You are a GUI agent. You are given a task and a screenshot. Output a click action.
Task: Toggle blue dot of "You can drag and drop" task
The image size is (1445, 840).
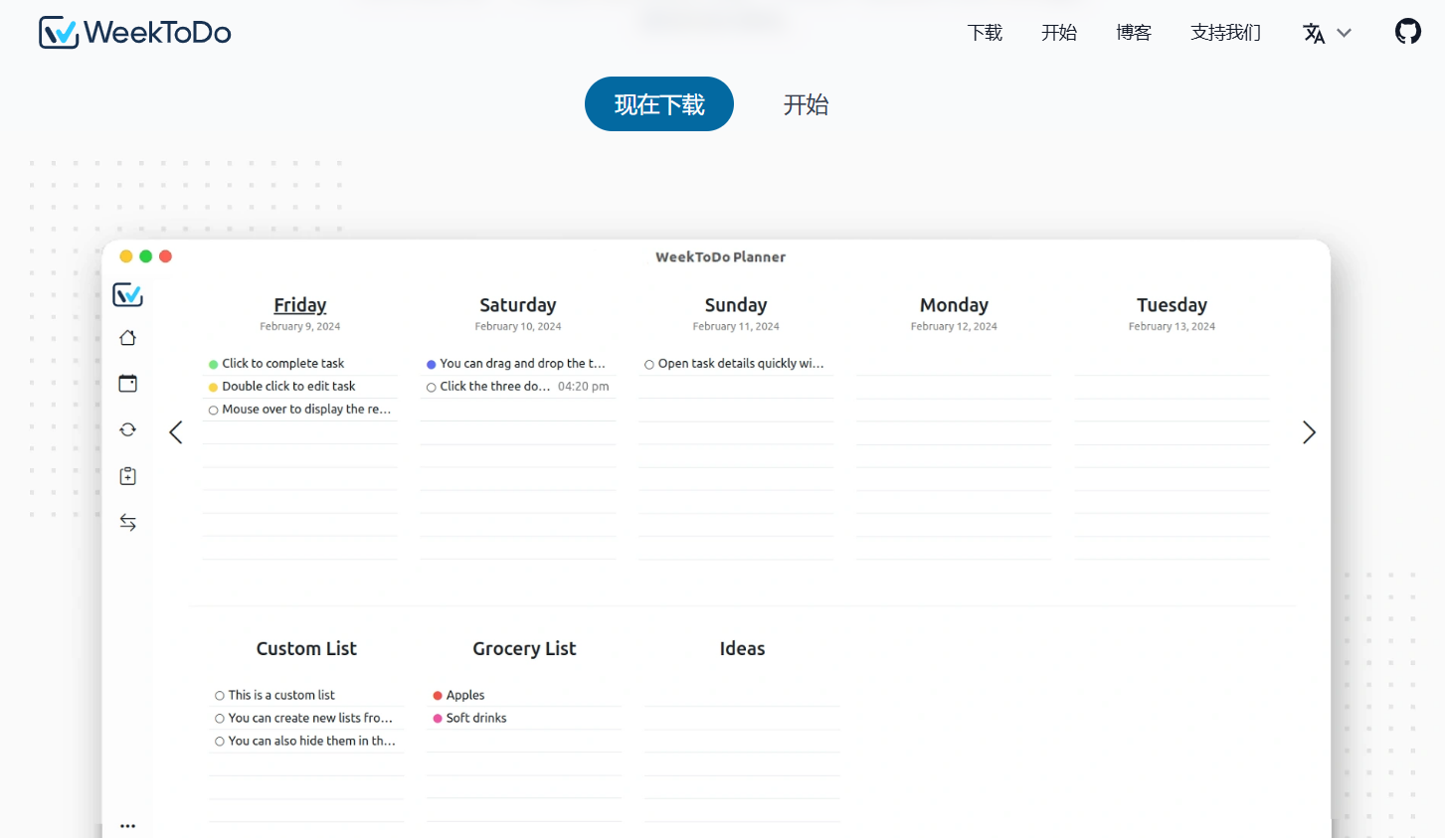click(431, 365)
